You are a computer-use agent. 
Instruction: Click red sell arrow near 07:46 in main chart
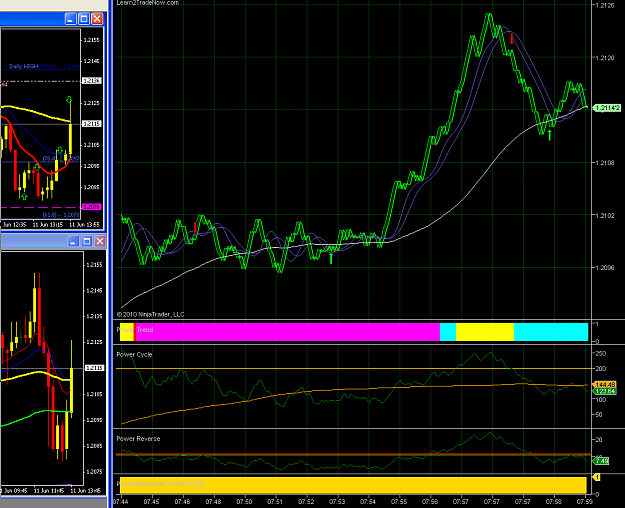tap(195, 227)
